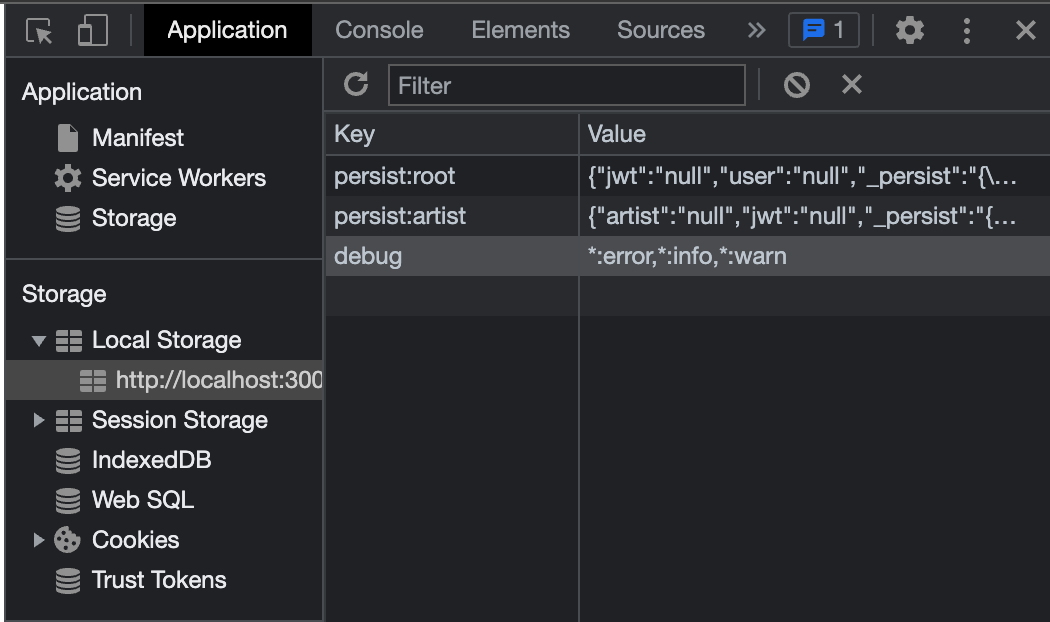Viewport: 1050px width, 622px height.
Task: Activate the inspect element picker icon
Action: point(39,31)
